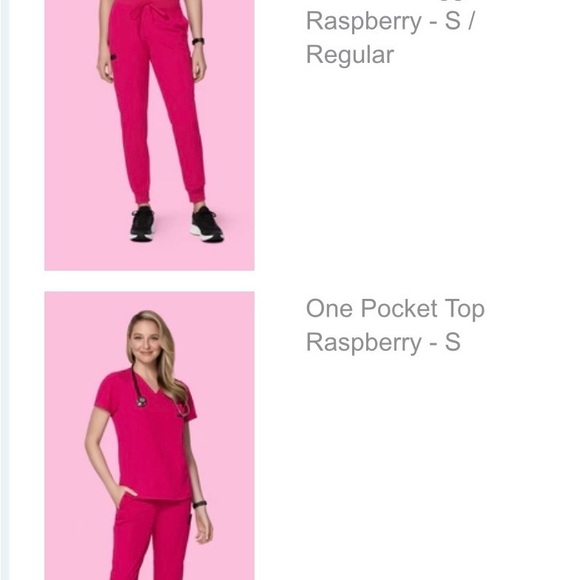
Task: Click the "One Pocket Top" product title
Action: click(x=395, y=308)
